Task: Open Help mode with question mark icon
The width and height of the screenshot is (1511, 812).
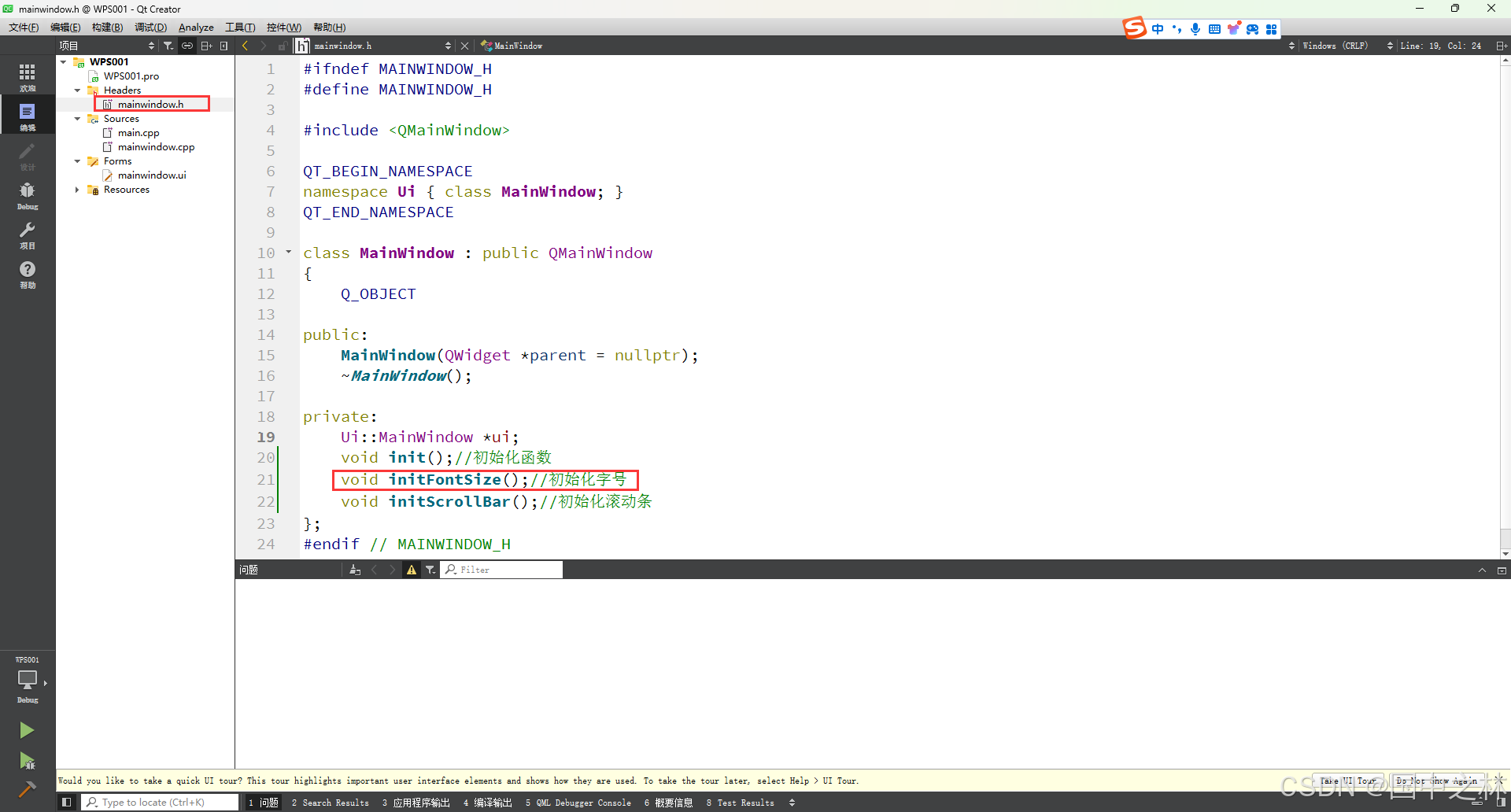Action: (28, 273)
